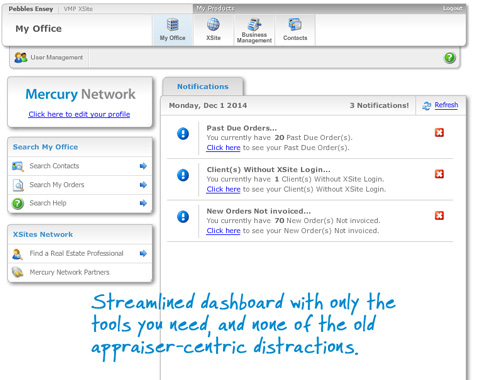This screenshot has height=380, width=500.
Task: Click the 3 Notifications! count text
Action: point(379,106)
